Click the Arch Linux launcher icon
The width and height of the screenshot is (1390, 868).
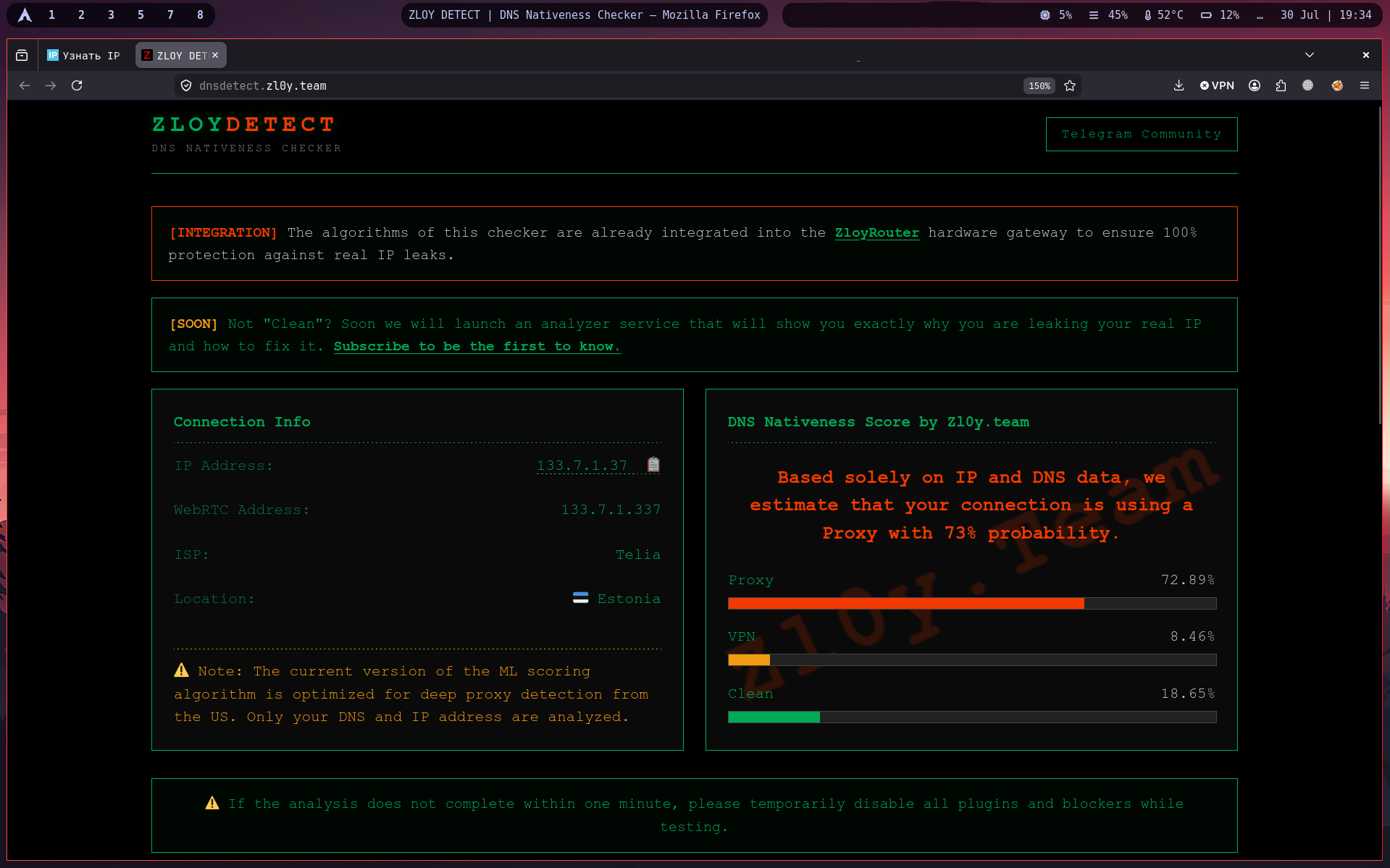pyautogui.click(x=25, y=14)
